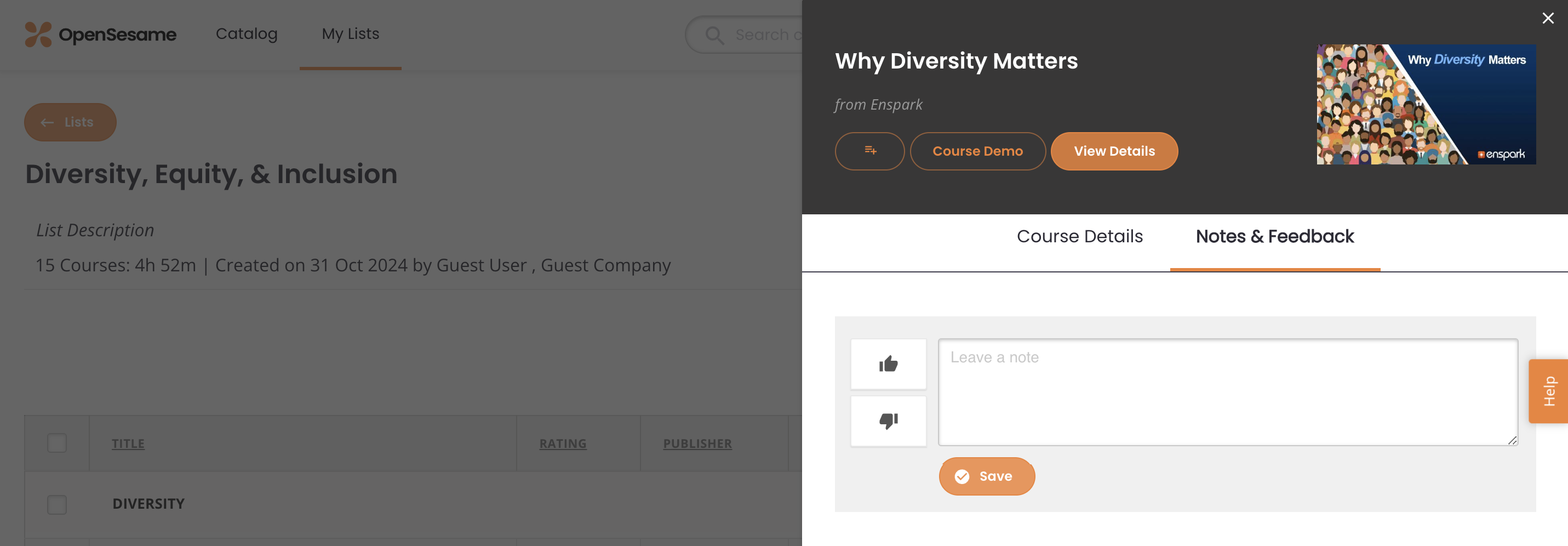Close the course side panel
The width and height of the screenshot is (1568, 546).
pos(1548,18)
